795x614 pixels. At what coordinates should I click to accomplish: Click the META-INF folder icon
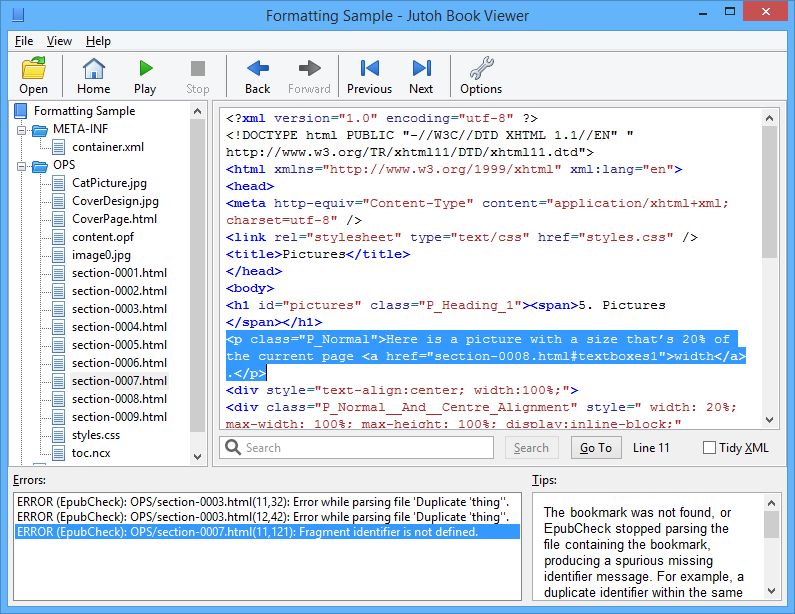click(40, 130)
